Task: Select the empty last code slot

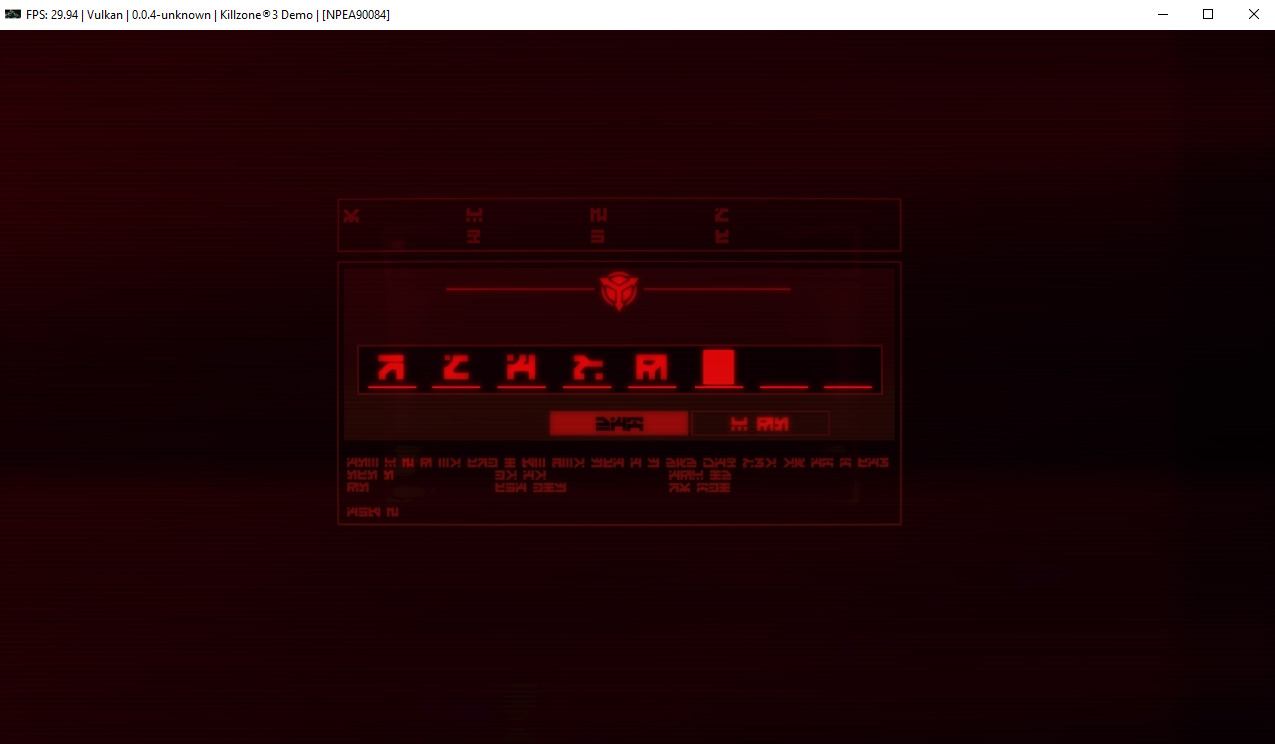Action: coord(849,368)
